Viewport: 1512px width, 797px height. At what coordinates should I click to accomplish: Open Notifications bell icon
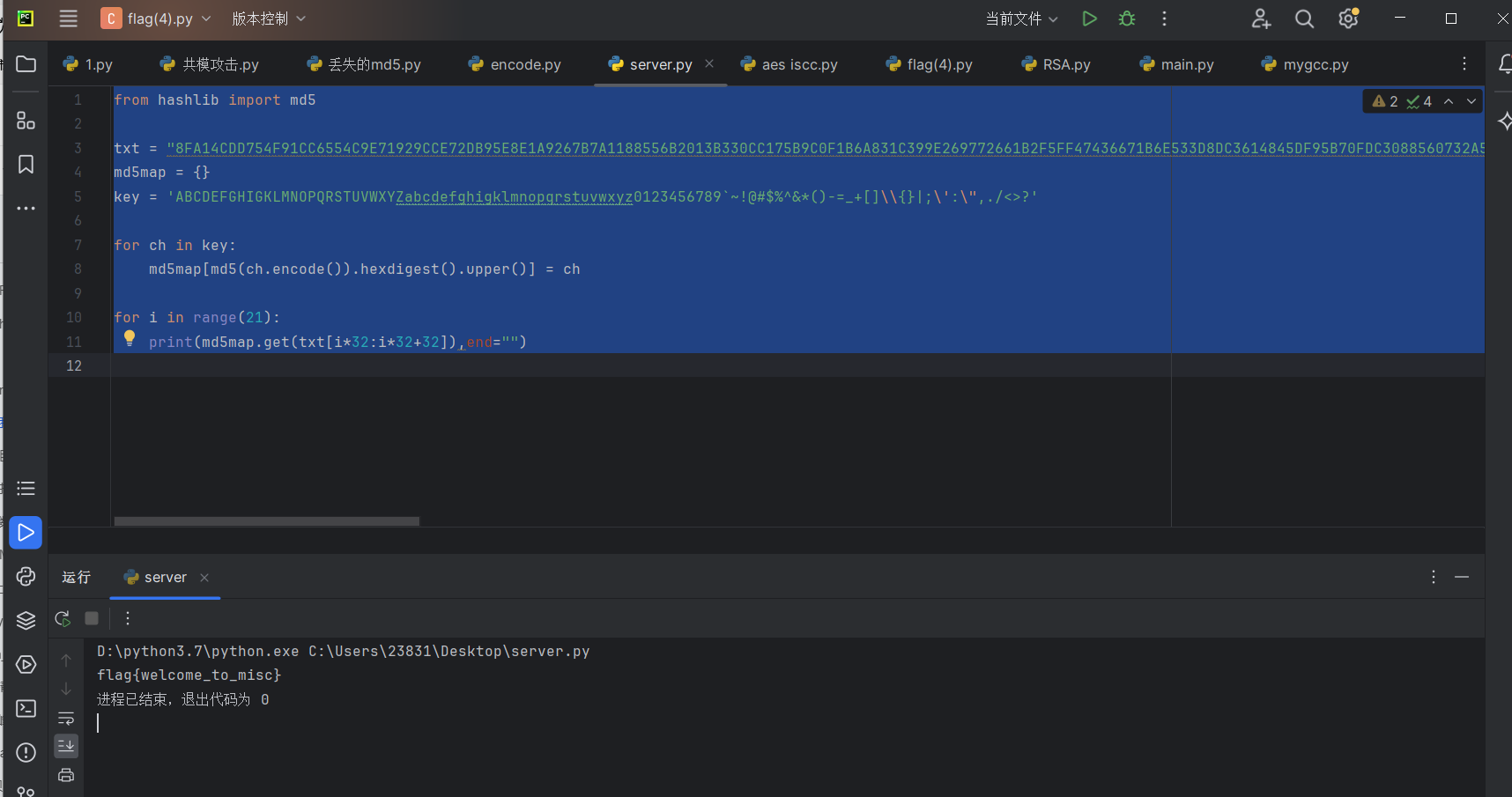(1504, 64)
